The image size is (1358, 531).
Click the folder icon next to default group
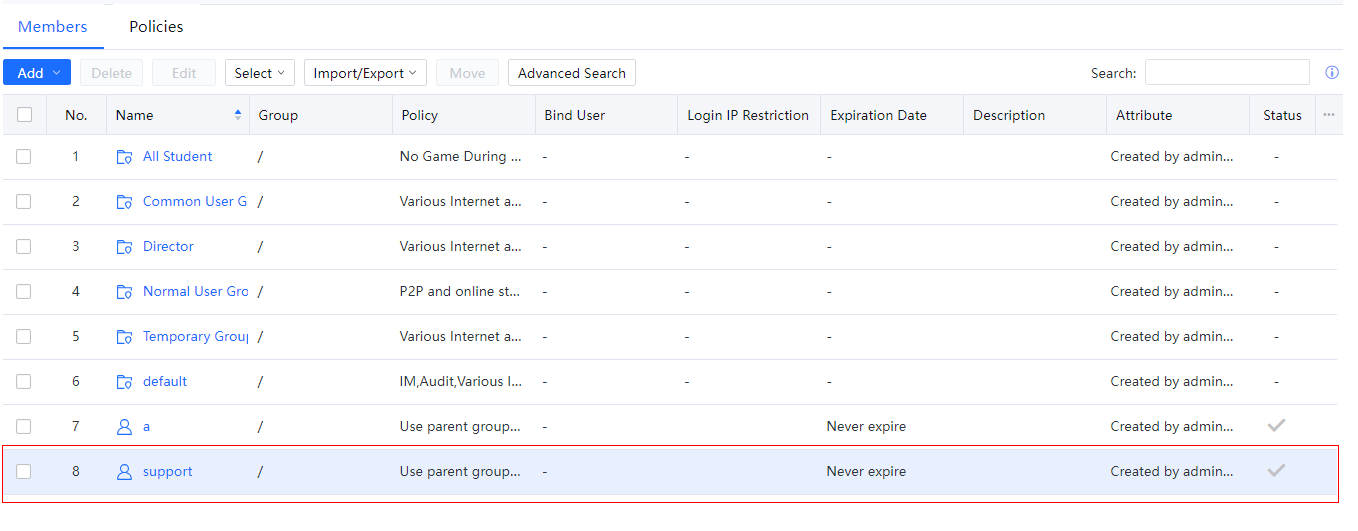124,382
